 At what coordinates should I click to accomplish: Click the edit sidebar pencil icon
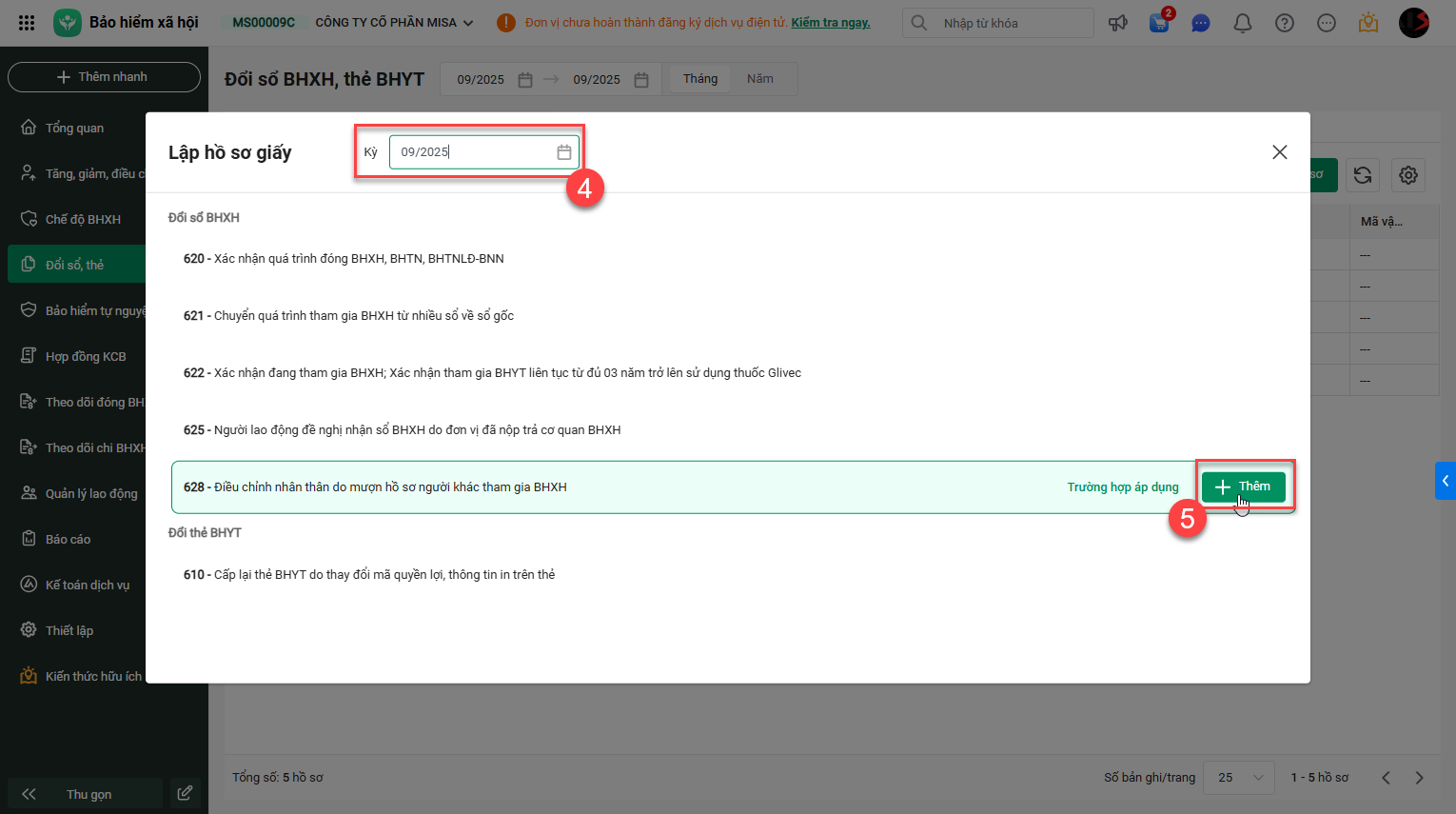coord(185,793)
